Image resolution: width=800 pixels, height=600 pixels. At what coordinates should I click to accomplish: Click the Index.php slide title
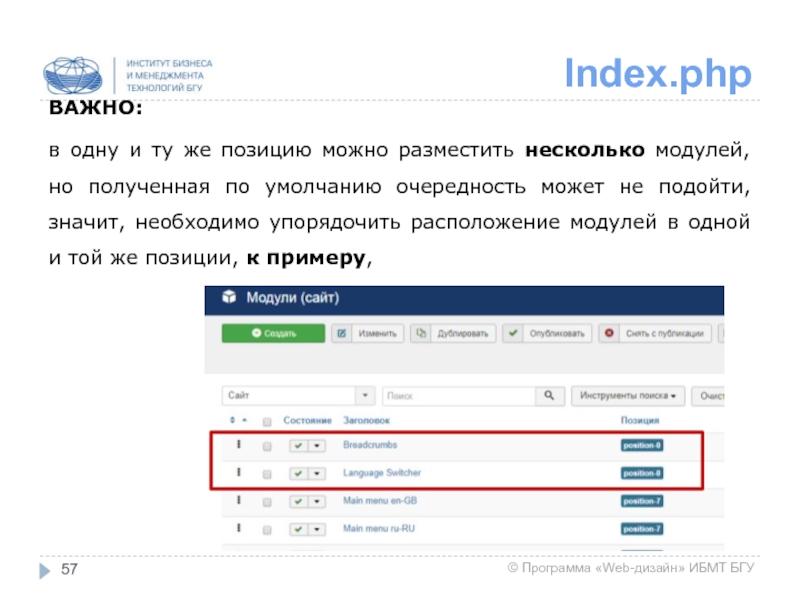point(658,74)
